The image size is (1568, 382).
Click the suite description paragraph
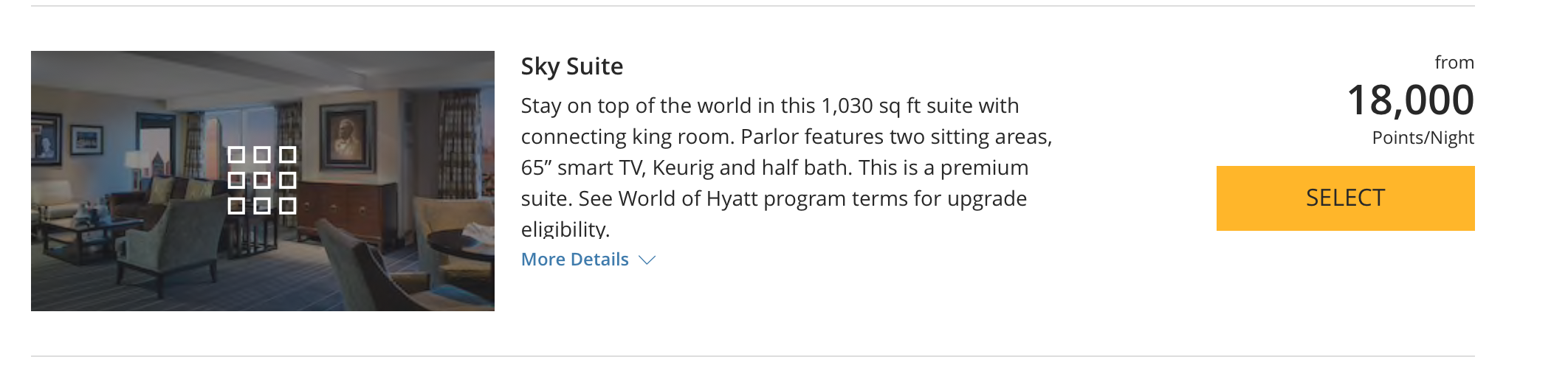point(787,167)
